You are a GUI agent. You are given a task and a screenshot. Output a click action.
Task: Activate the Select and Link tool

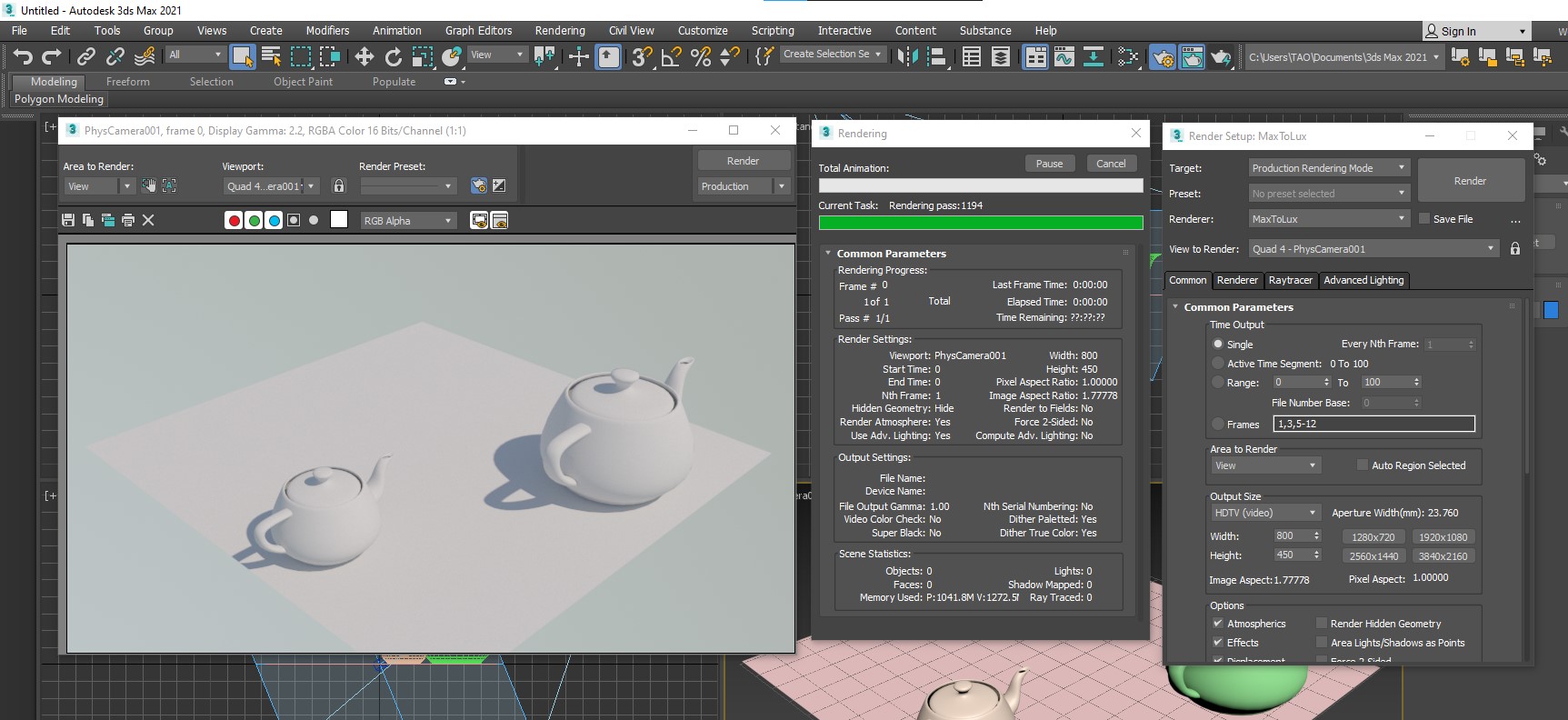click(x=86, y=57)
